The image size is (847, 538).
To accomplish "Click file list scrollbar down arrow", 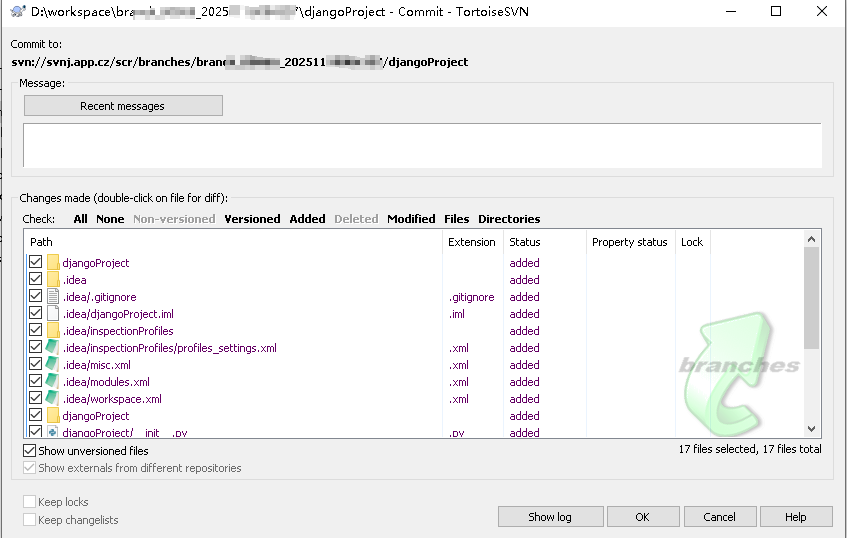I will pyautogui.click(x=811, y=429).
